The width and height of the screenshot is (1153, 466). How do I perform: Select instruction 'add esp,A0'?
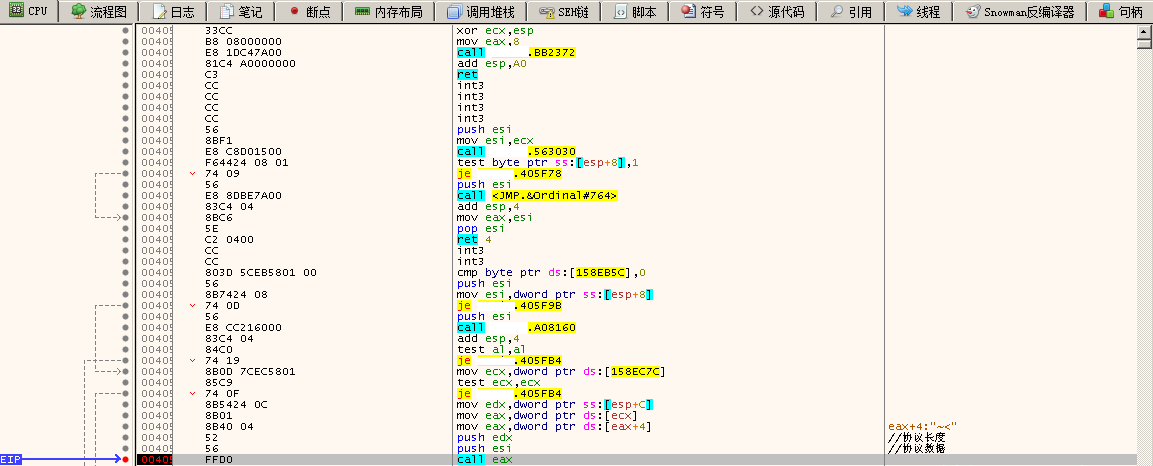click(x=492, y=64)
